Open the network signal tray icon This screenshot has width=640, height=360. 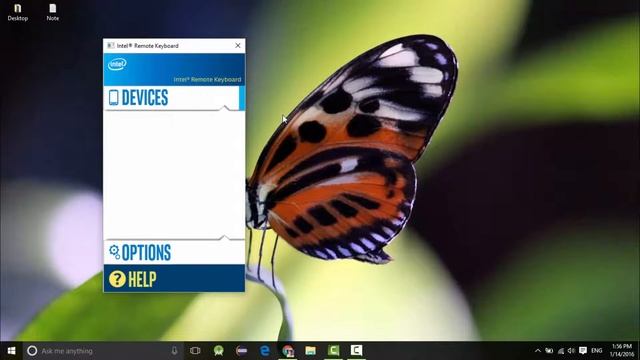(x=561, y=351)
